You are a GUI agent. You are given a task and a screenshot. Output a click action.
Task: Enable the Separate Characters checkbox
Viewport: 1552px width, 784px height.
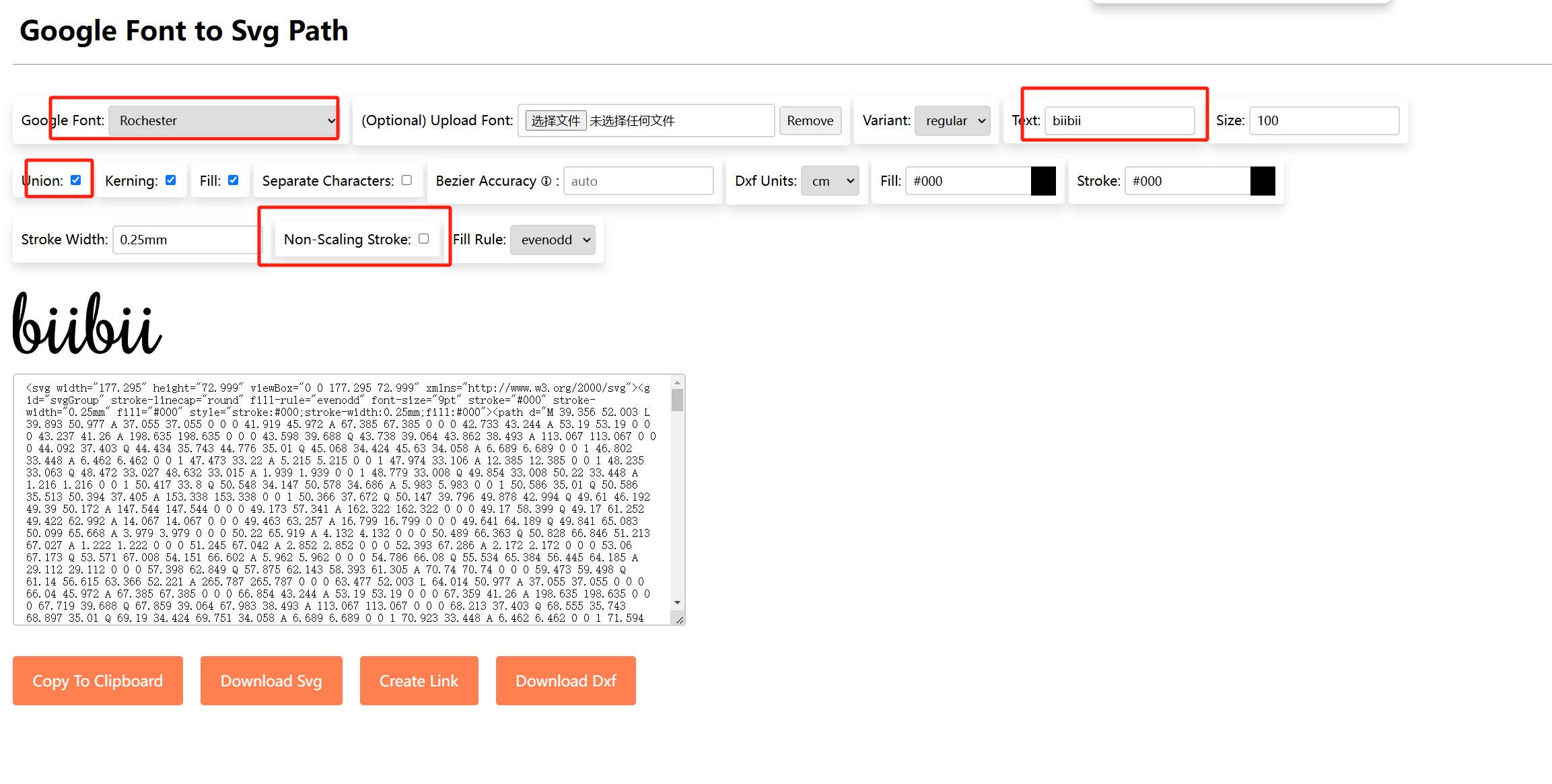[407, 180]
